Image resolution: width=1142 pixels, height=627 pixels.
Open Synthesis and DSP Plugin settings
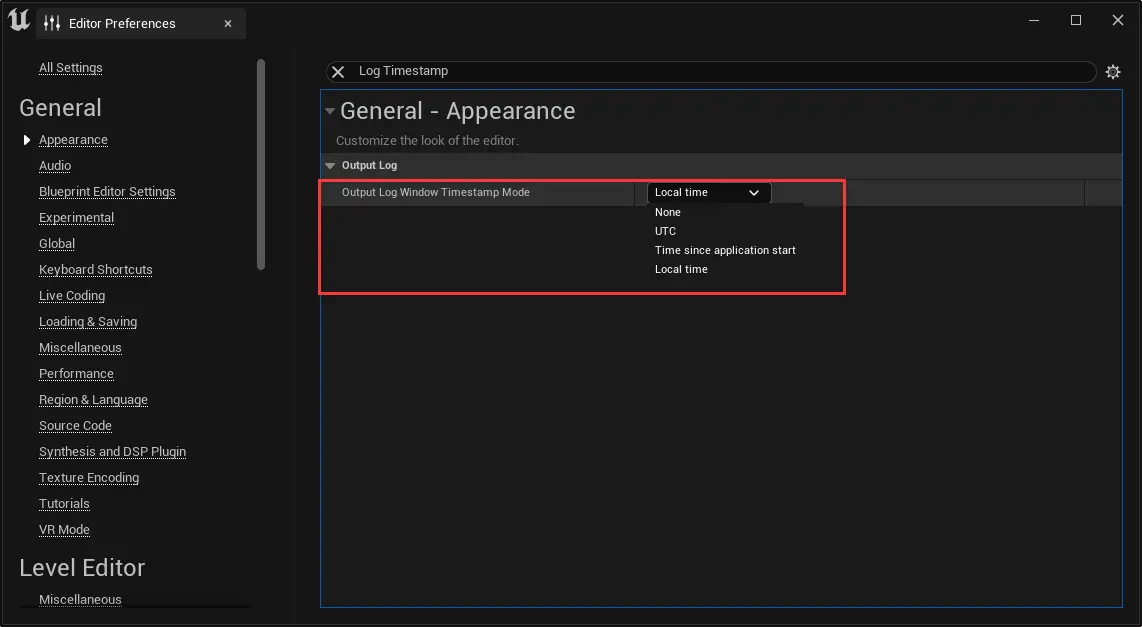(x=112, y=451)
